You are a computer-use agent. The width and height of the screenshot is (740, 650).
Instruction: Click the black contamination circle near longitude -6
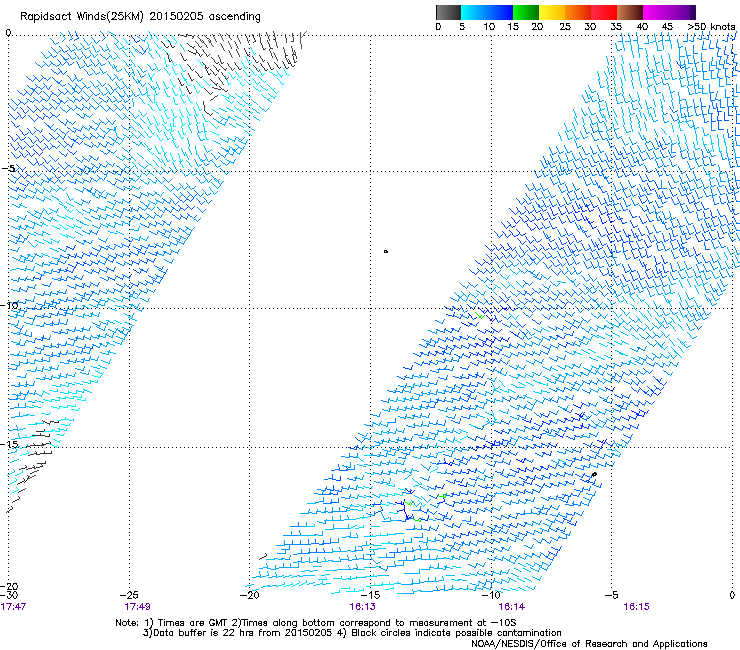[x=594, y=474]
